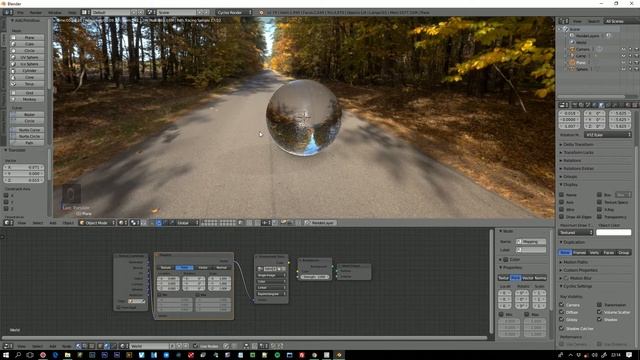Add a Cube mesh
The height and width of the screenshot is (360, 640).
pyautogui.click(x=27, y=44)
